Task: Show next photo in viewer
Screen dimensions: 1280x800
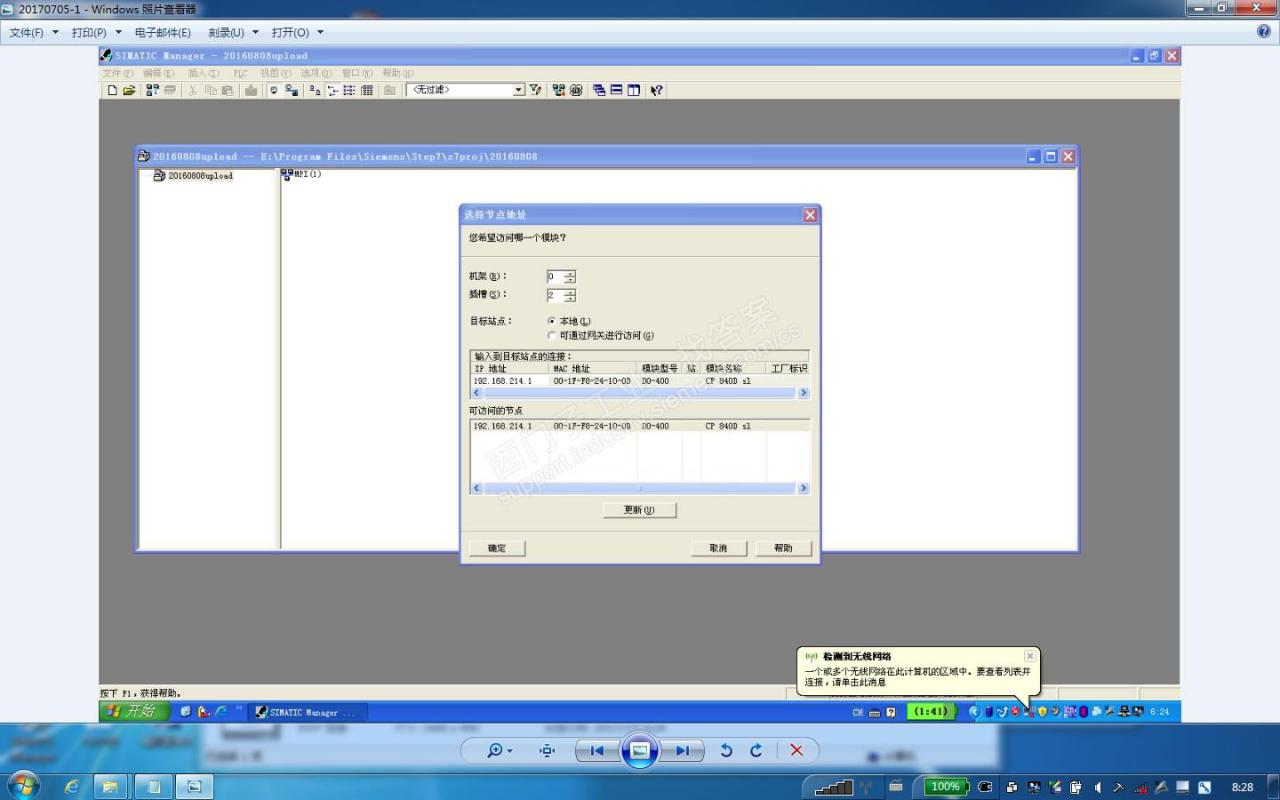Action: click(x=682, y=750)
